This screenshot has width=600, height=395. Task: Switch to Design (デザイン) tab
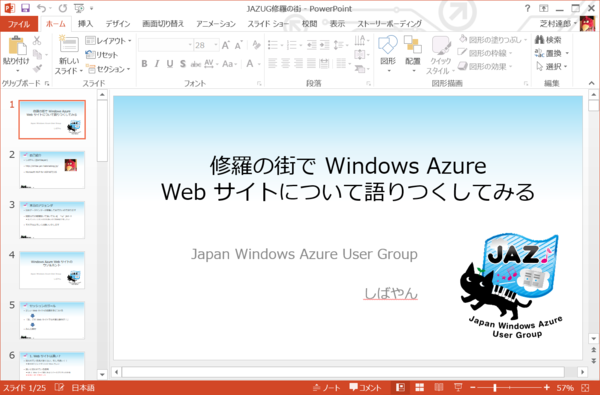coord(118,24)
